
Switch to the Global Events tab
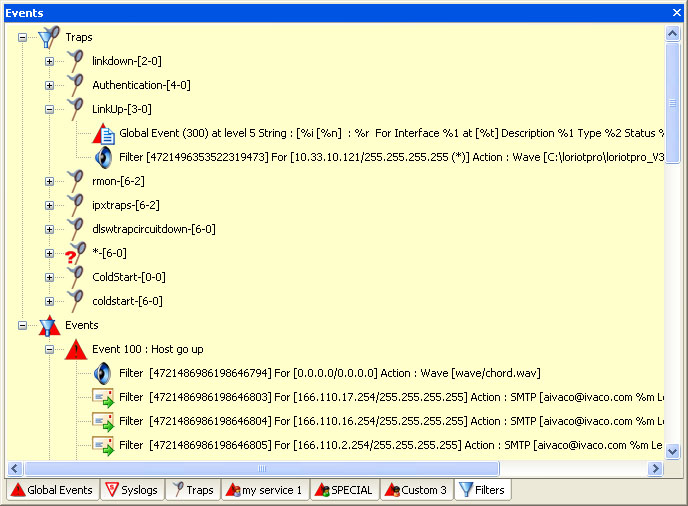(52, 490)
